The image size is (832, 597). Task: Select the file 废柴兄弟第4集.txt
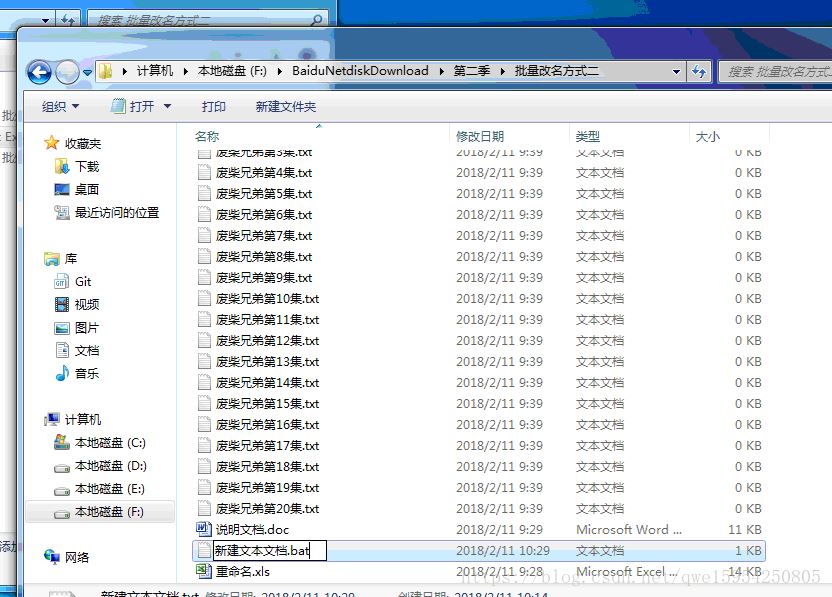pyautogui.click(x=264, y=173)
